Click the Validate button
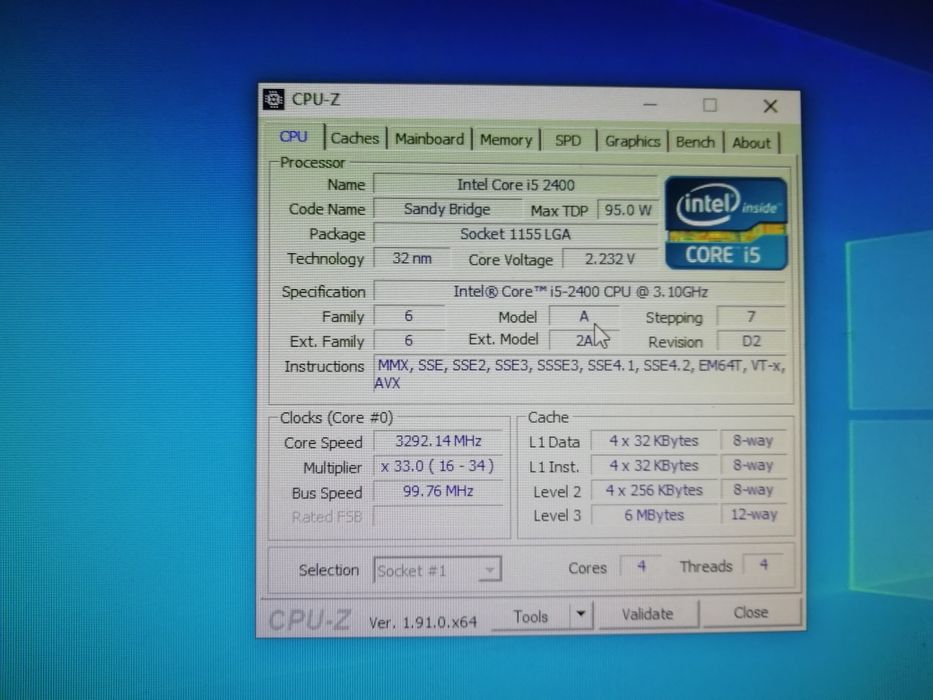This screenshot has width=933, height=700. coord(647,614)
